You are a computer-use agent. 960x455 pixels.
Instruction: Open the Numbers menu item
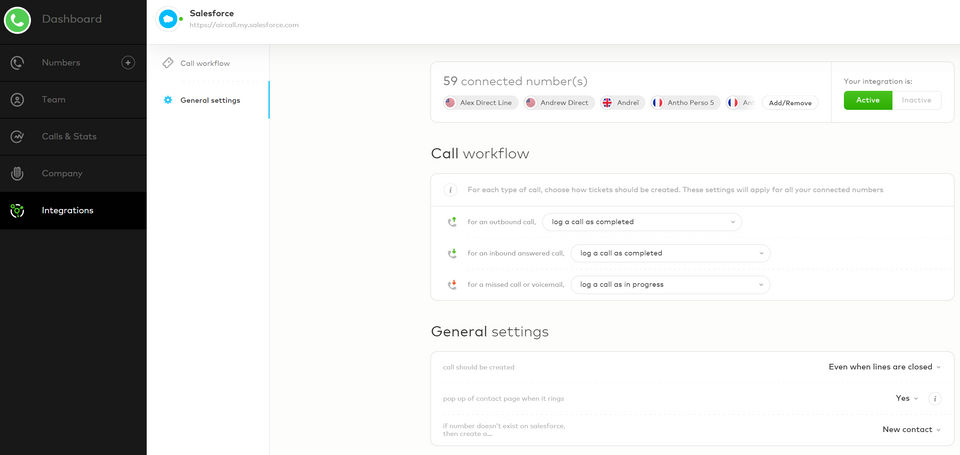[61, 62]
